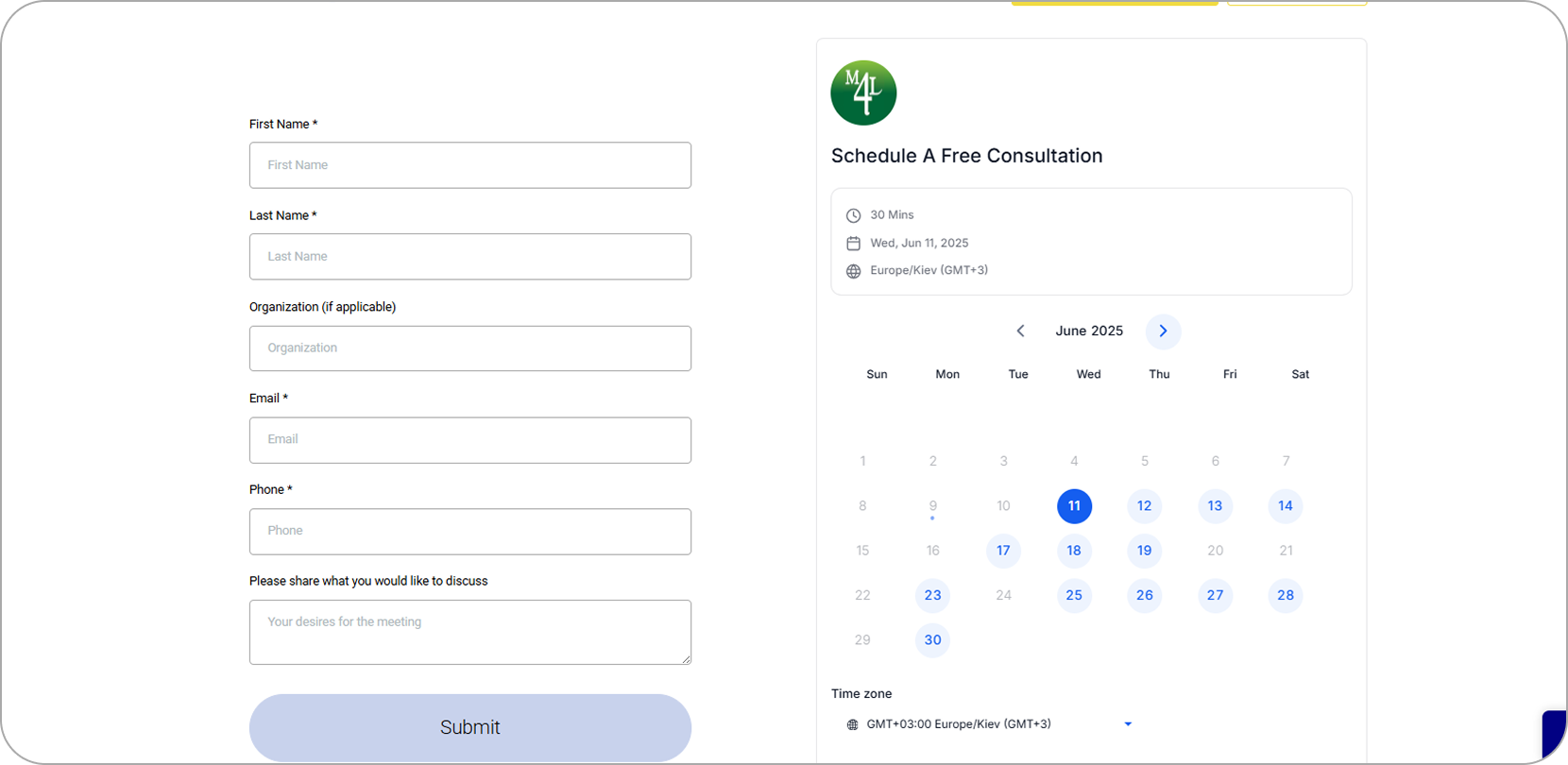
Task: Click the globe icon beside Europe/Kiev summary
Action: (x=853, y=271)
